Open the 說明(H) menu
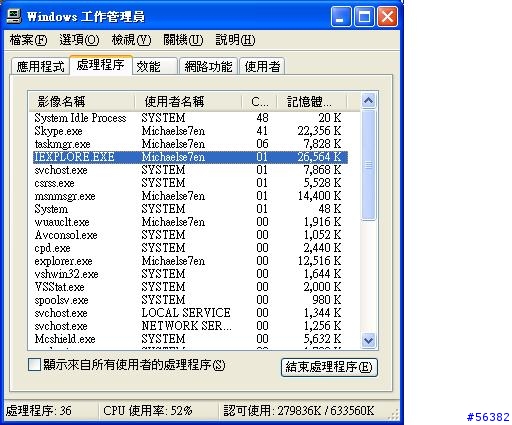512x425 pixels. coord(235,40)
